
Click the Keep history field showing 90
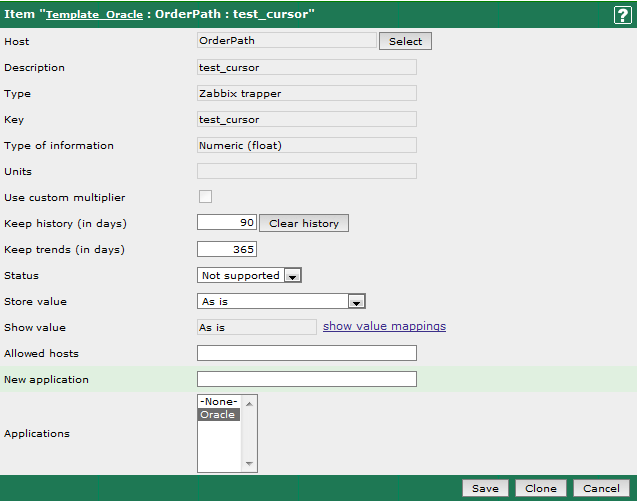pos(227,223)
